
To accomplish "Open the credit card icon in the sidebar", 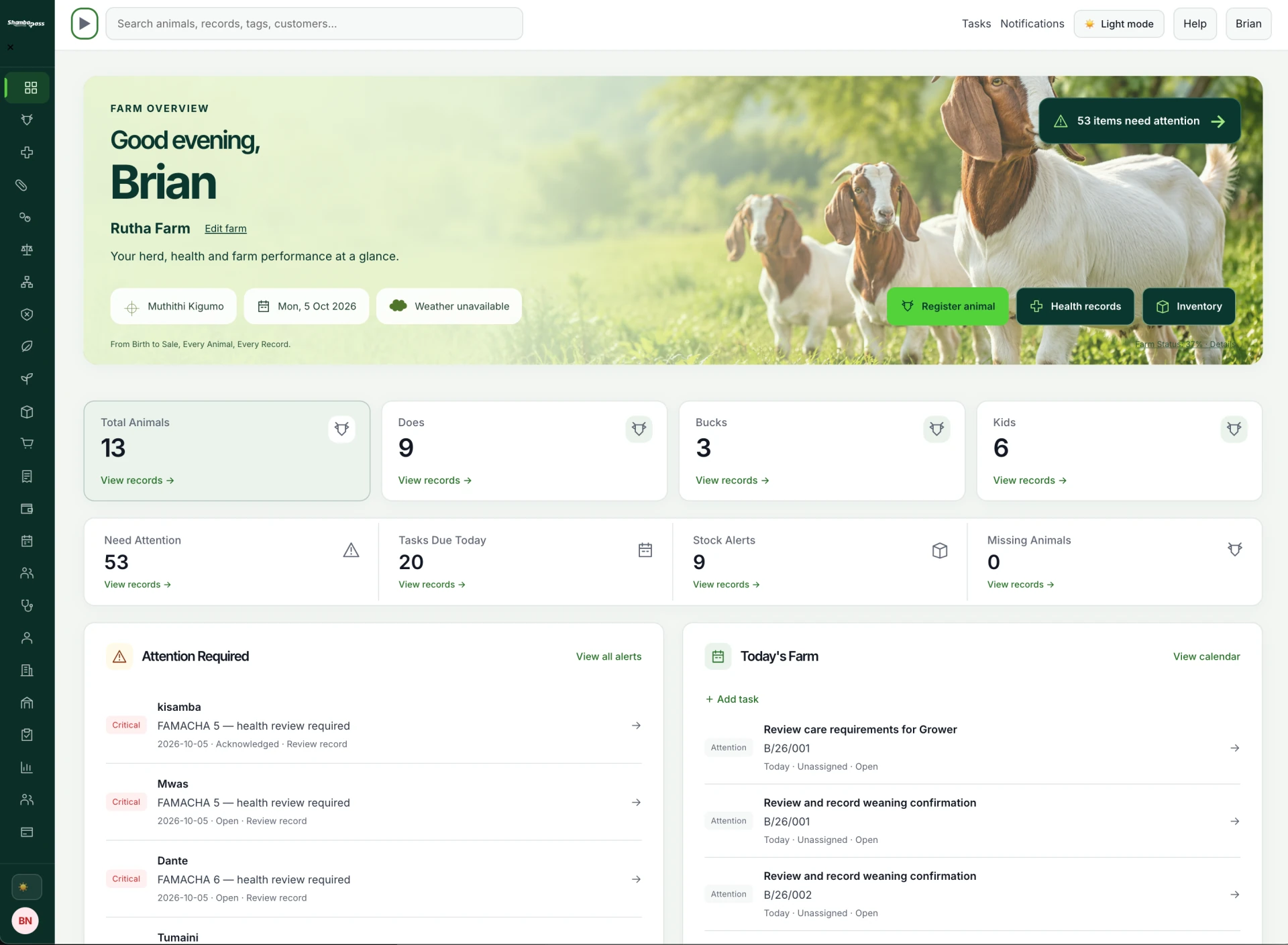I will 27,832.
